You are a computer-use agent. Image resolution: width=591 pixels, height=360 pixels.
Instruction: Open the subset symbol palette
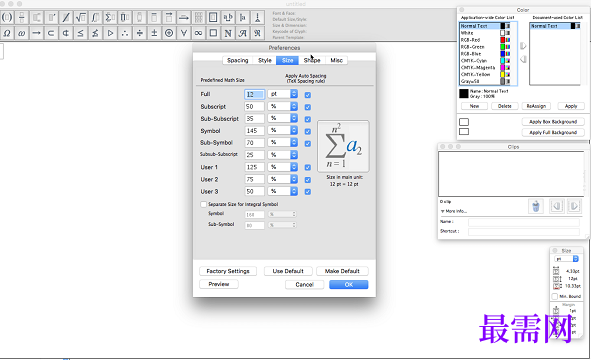(51, 33)
